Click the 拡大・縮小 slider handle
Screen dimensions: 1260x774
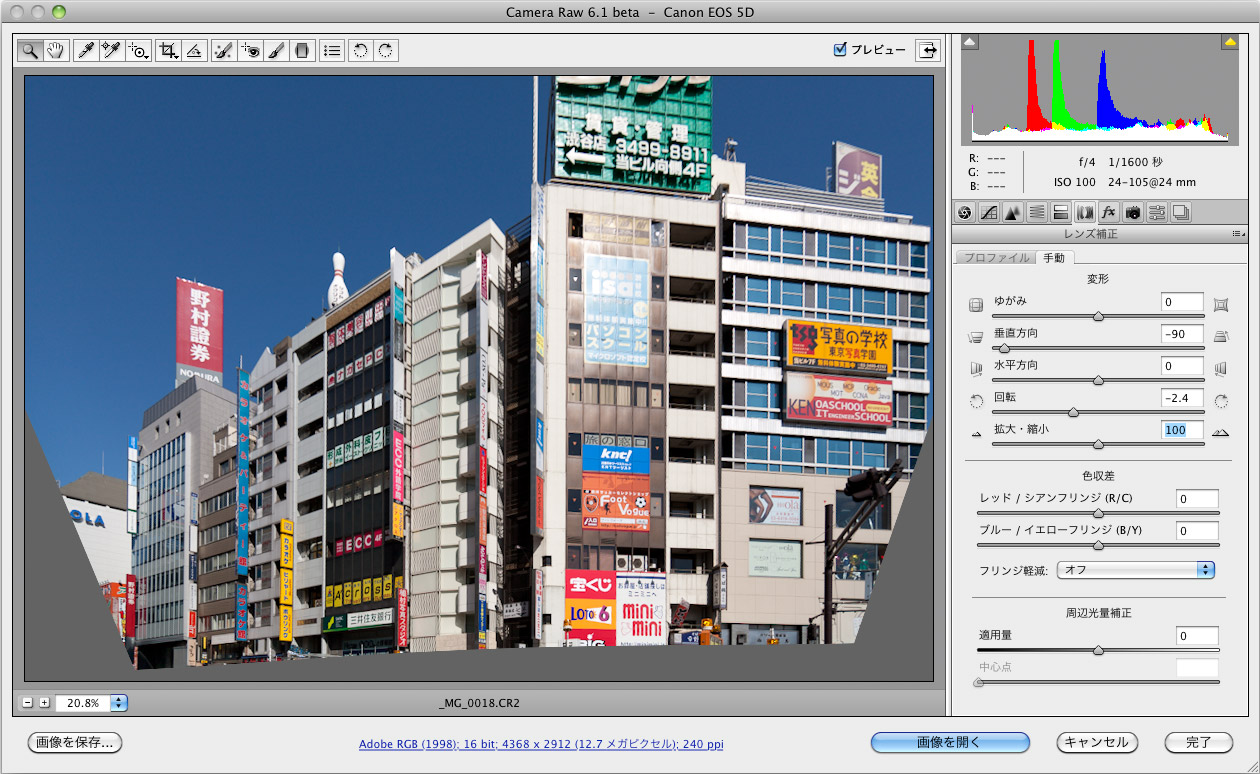1098,444
